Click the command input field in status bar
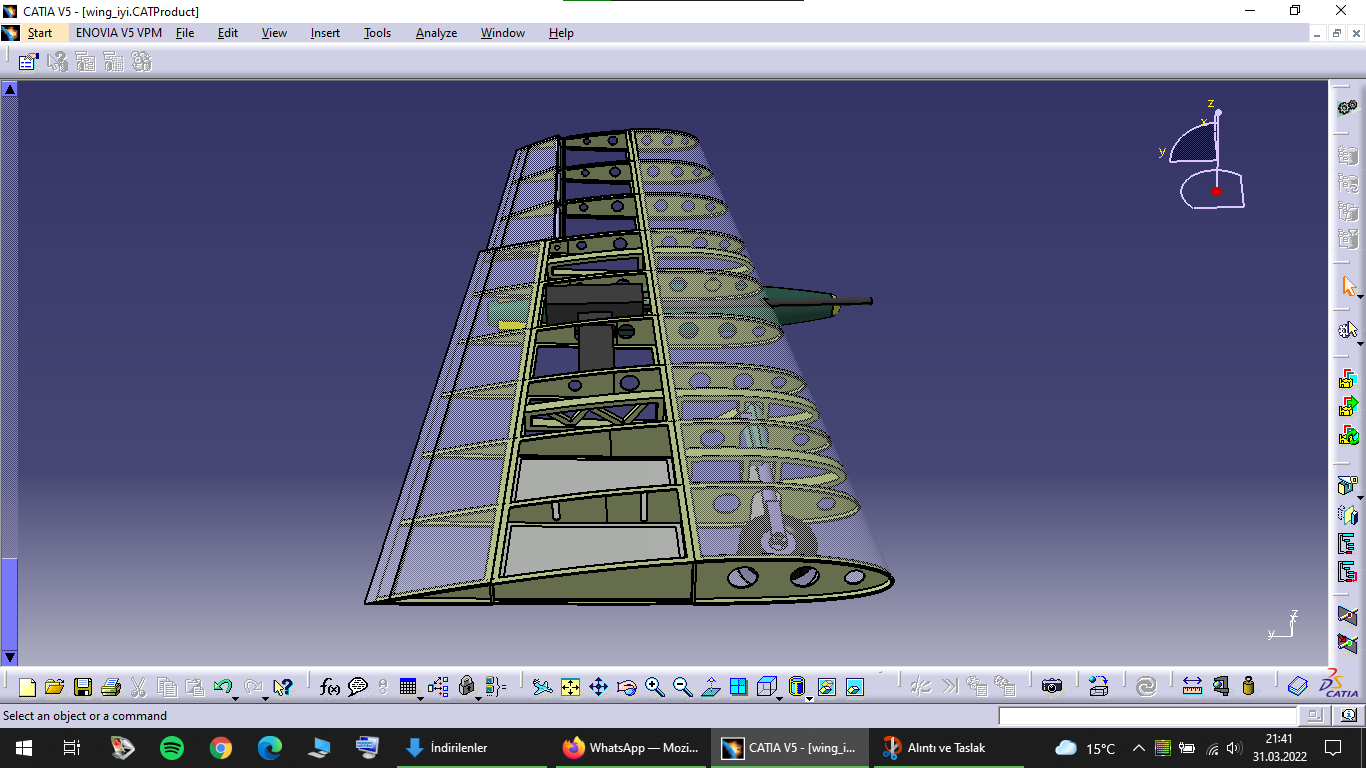Screen dimensions: 1366x768 coord(1147,716)
